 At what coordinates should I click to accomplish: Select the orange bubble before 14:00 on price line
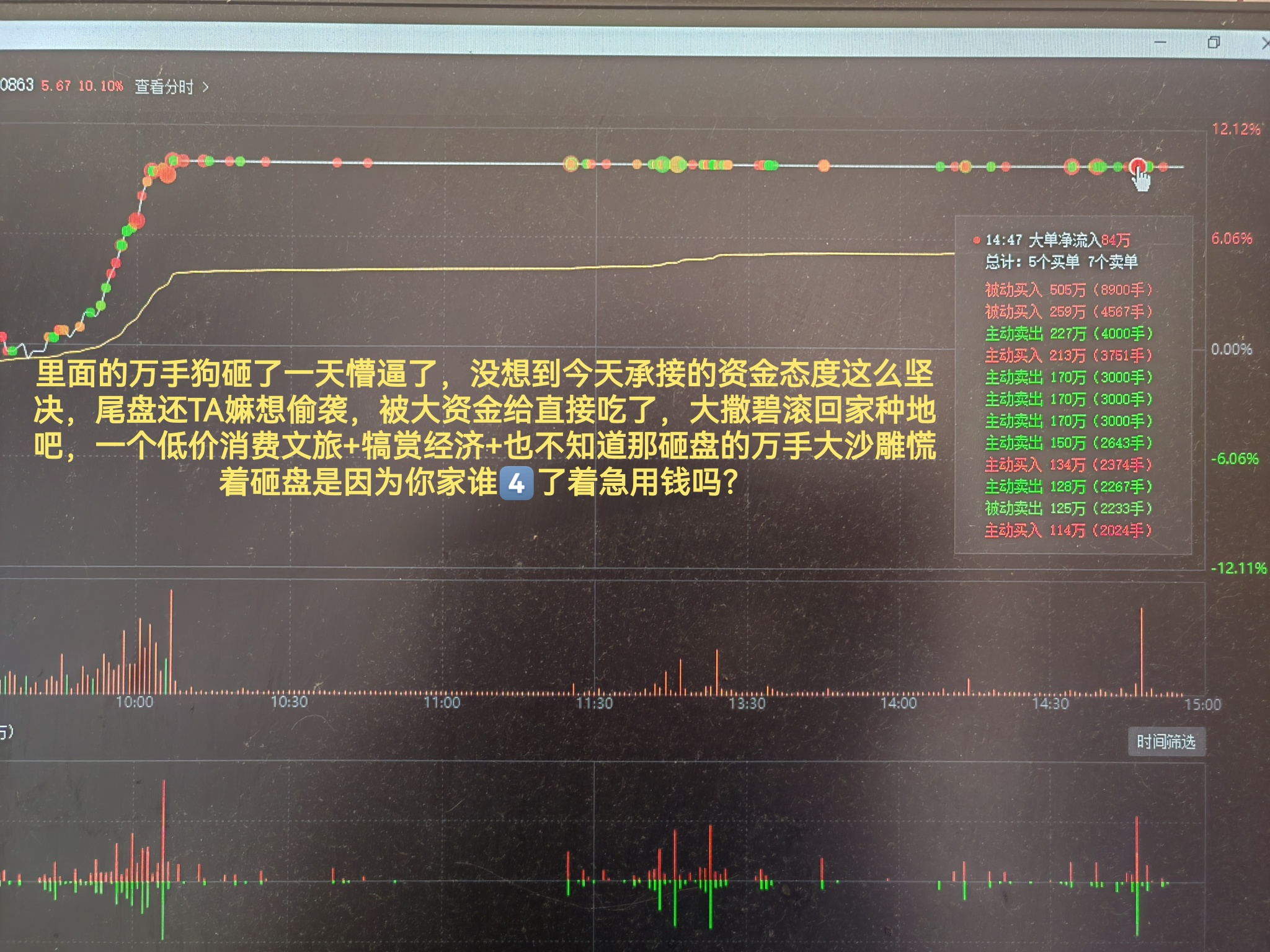[x=824, y=165]
